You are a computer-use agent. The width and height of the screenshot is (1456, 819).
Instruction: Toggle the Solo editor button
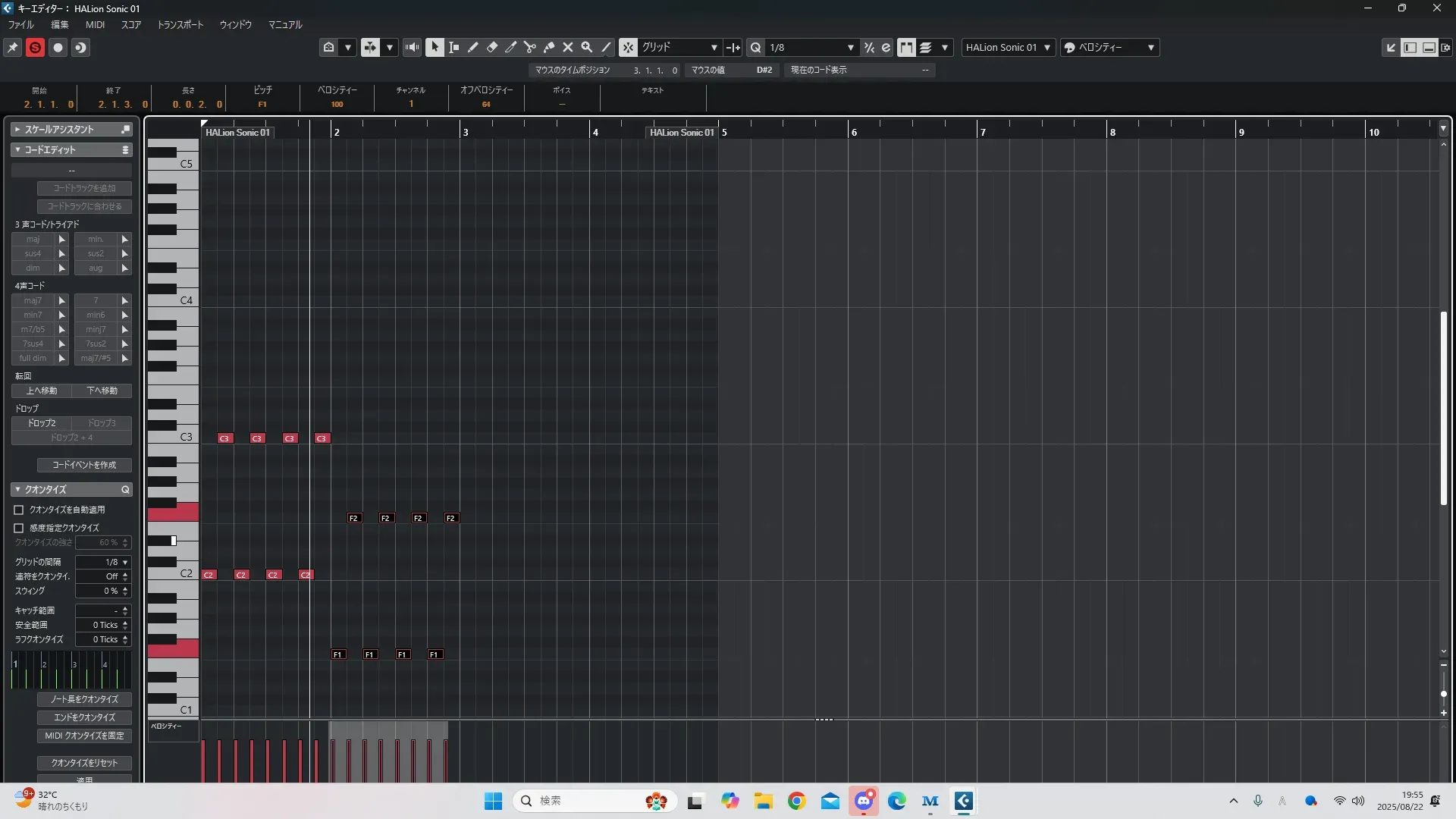[35, 47]
